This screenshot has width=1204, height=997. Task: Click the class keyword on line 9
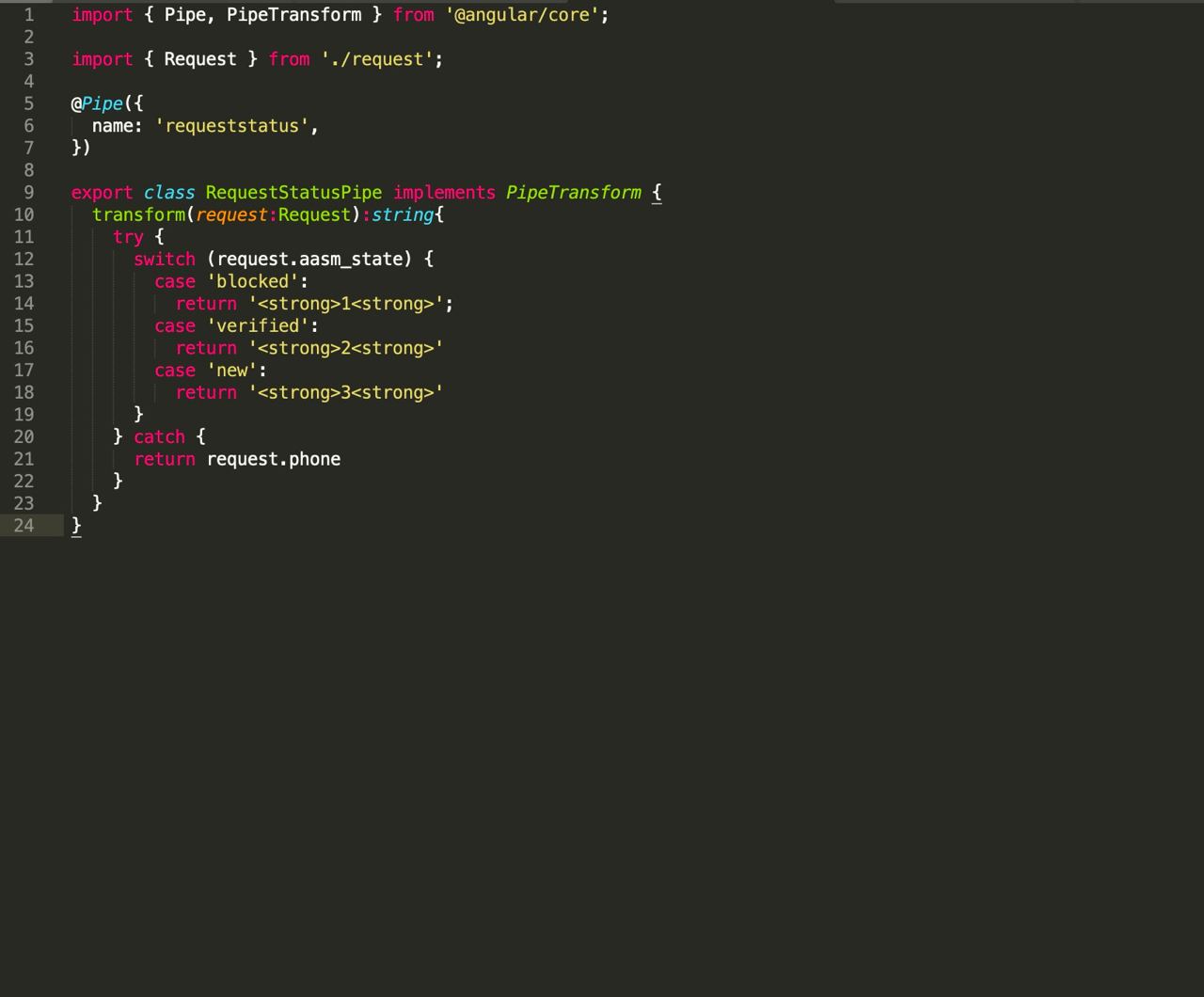pyautogui.click(x=169, y=193)
